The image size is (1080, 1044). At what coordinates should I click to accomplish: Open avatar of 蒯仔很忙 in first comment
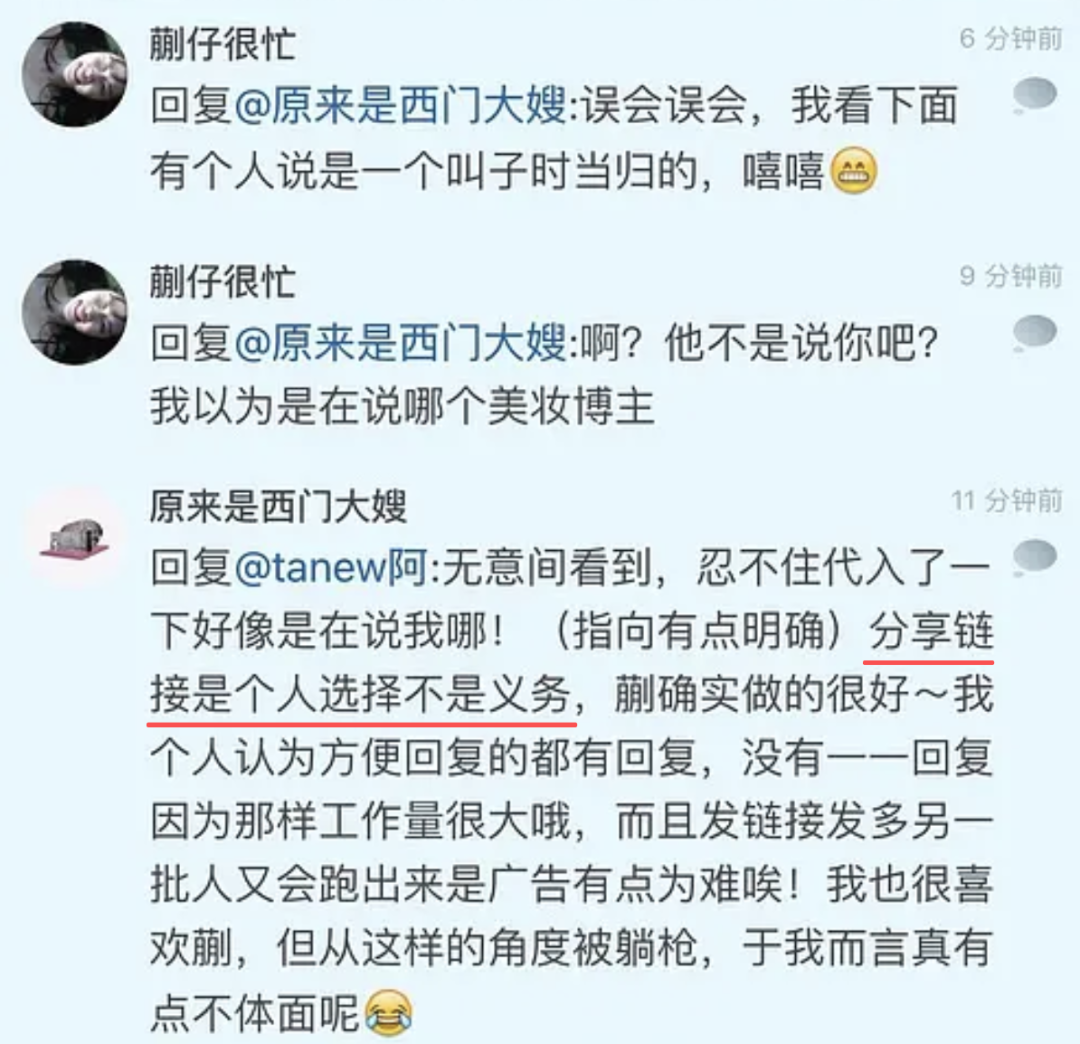74,74
